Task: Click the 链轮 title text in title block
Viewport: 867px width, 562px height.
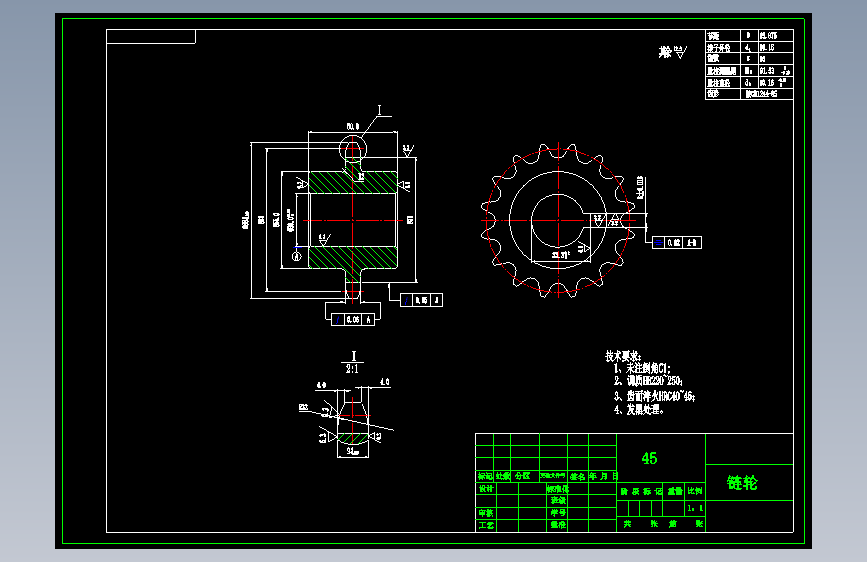Action: pyautogui.click(x=742, y=483)
